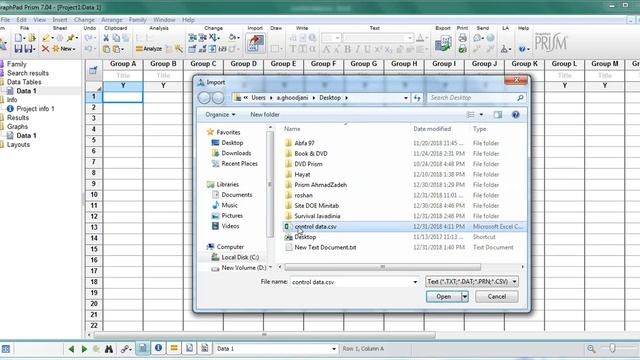Click the Import file toolbar icon

256,43
